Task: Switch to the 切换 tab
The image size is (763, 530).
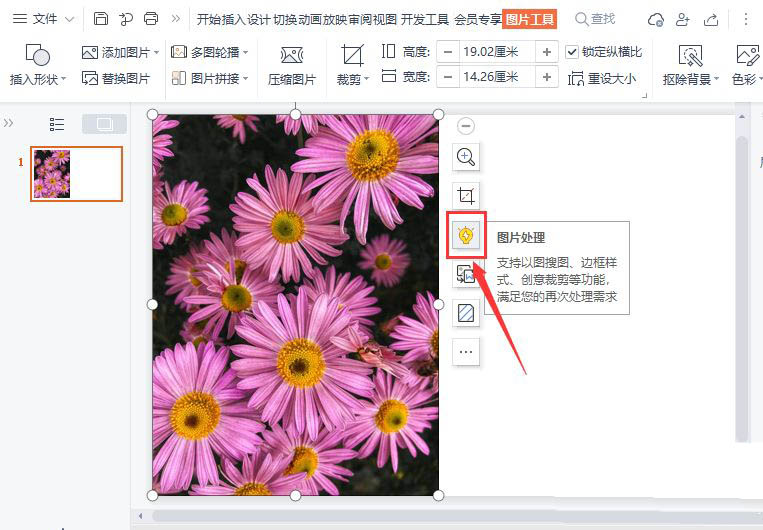Action: pyautogui.click(x=285, y=19)
